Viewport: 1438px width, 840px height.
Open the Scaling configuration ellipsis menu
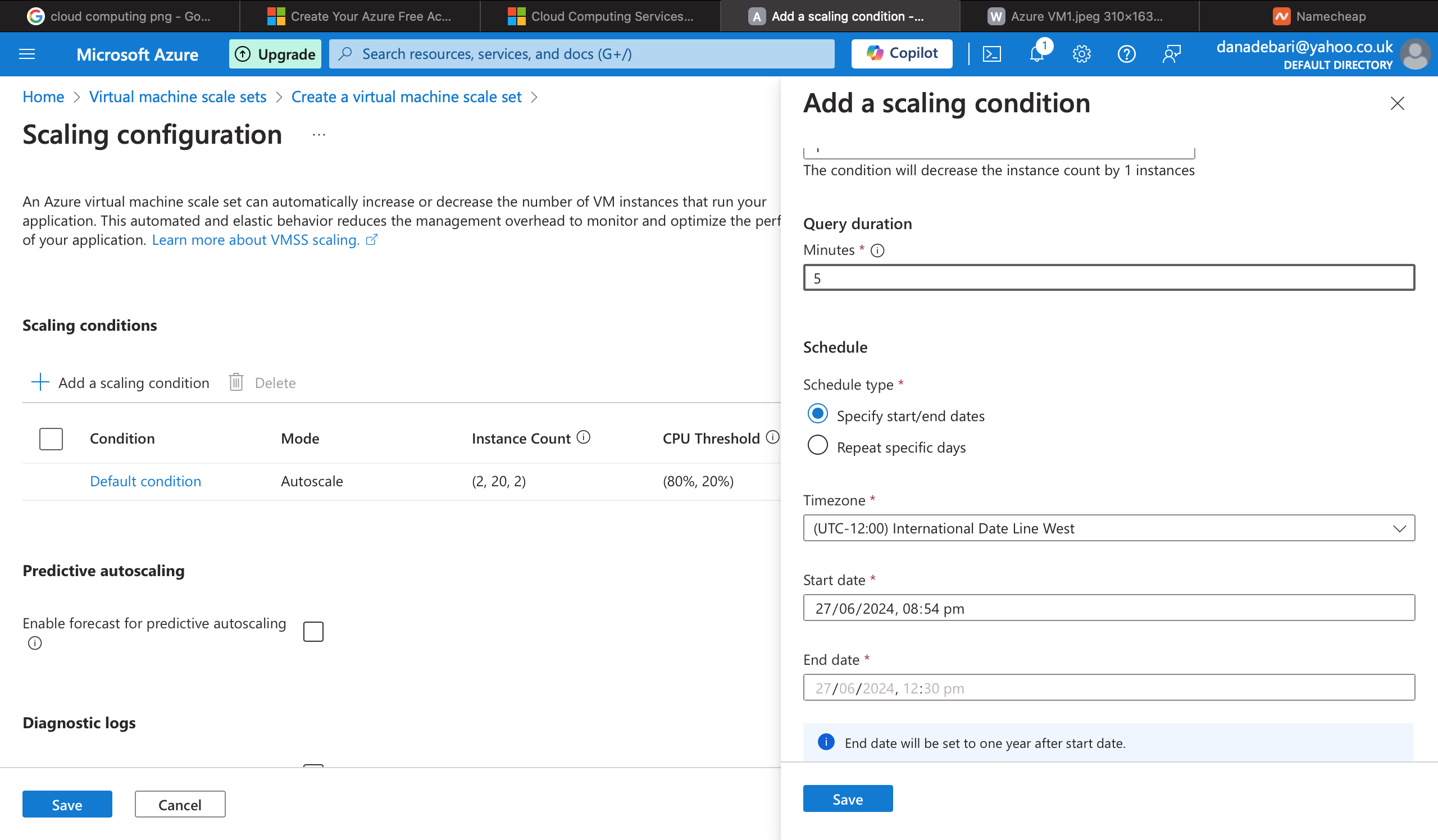318,135
